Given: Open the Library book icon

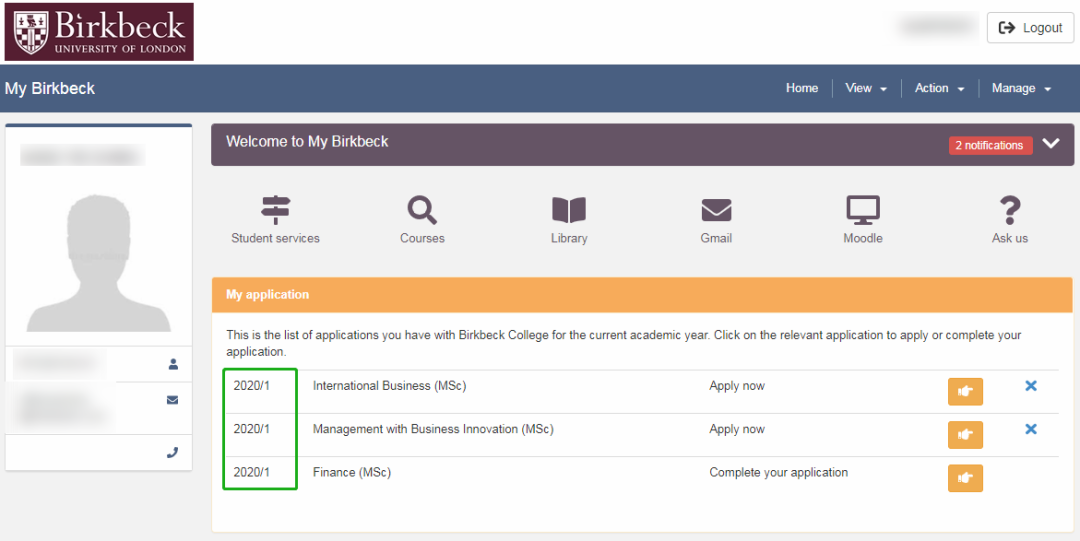Looking at the screenshot, I should [x=569, y=210].
